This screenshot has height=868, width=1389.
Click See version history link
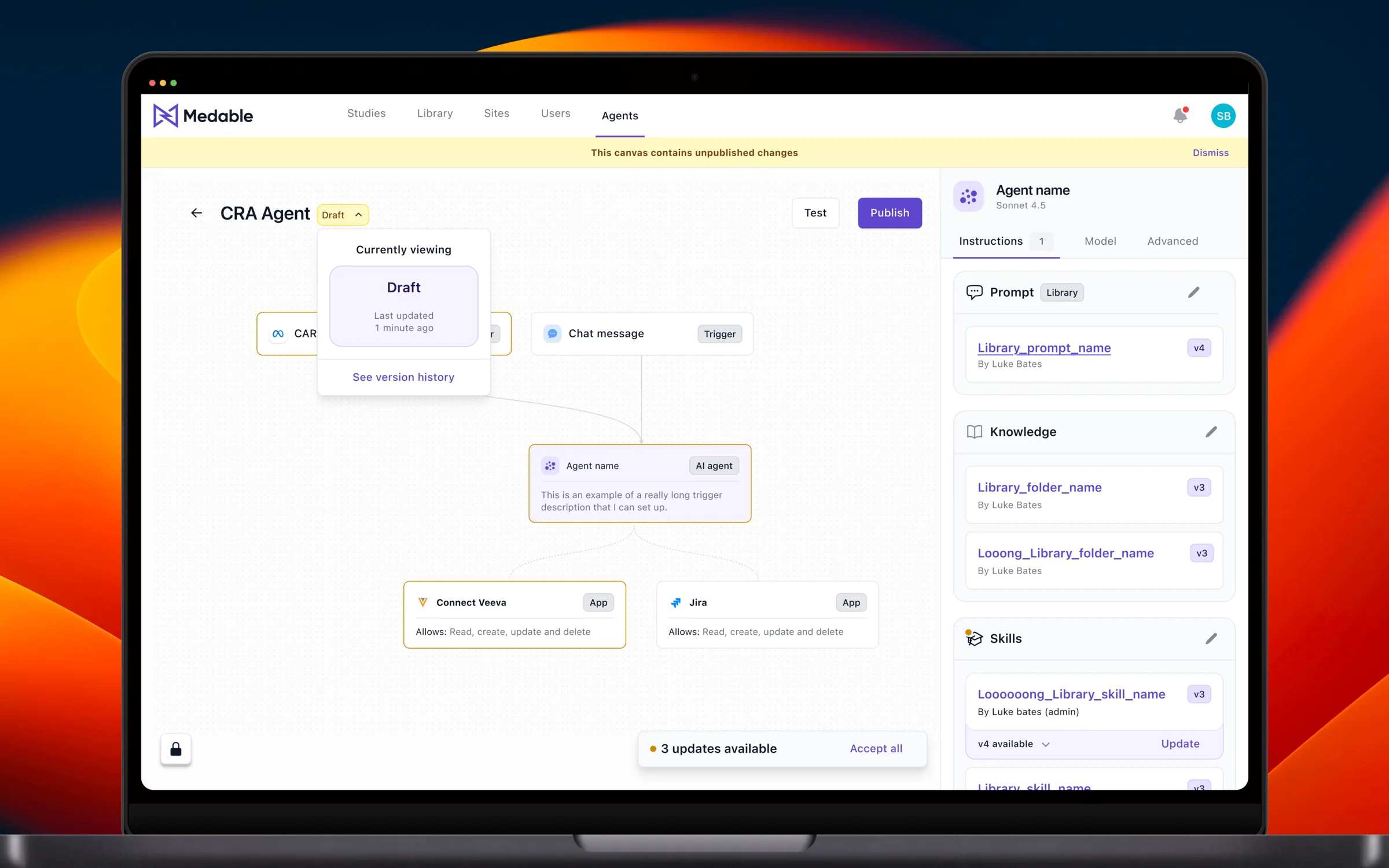[x=403, y=377]
